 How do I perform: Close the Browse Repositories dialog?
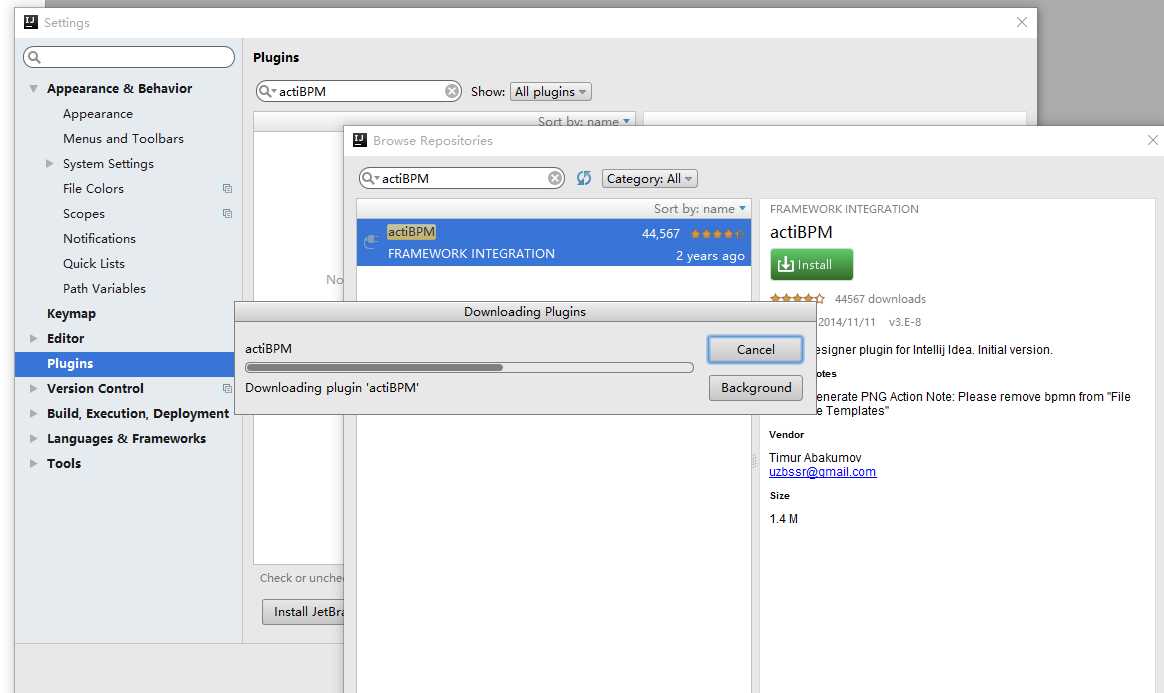tap(1152, 140)
